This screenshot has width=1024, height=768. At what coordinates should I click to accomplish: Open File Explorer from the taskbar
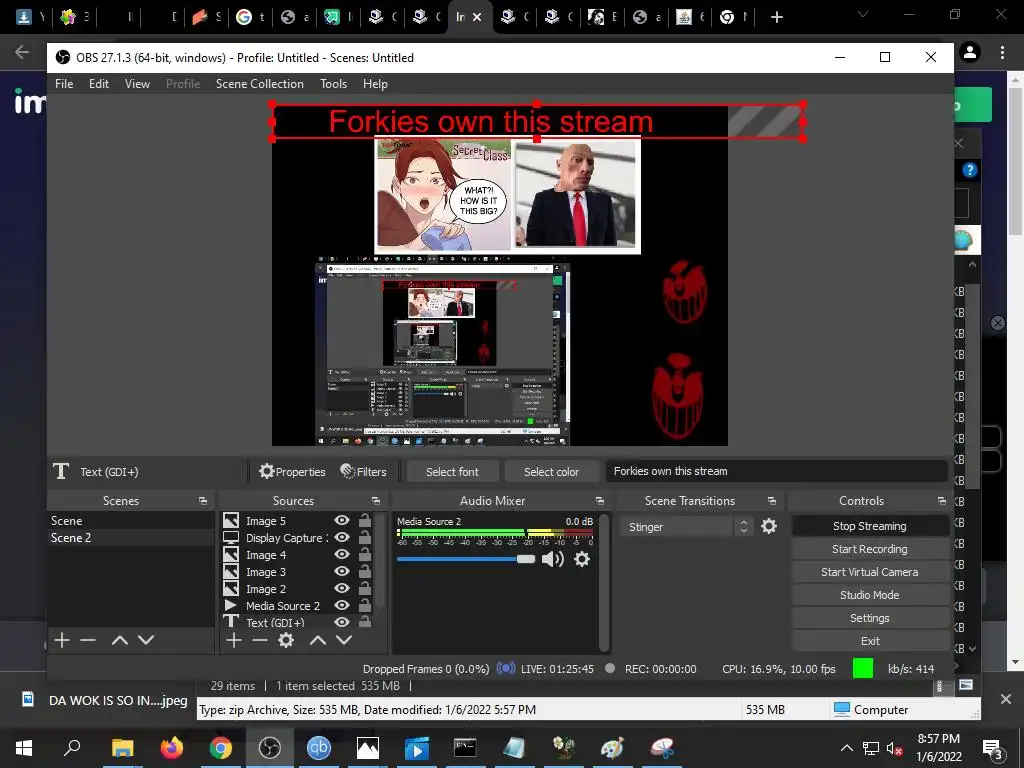pyautogui.click(x=122, y=747)
